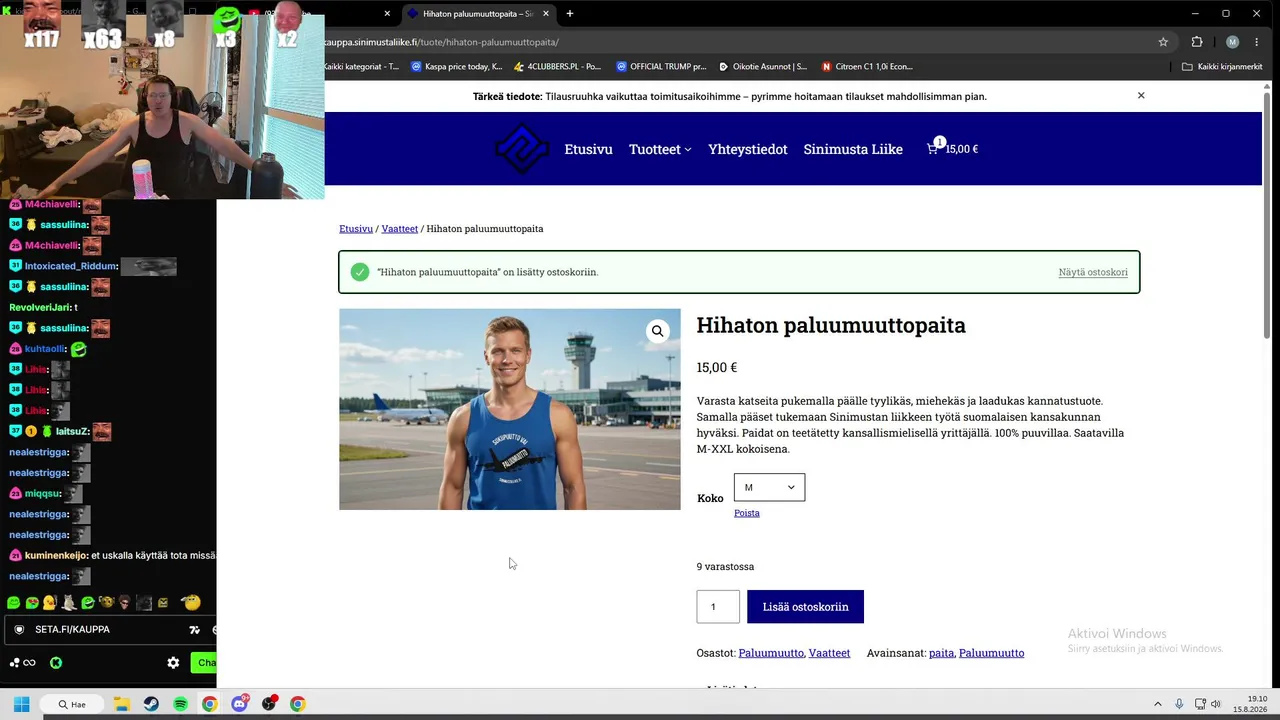Click the volume speaker tray icon
The image size is (1280, 720).
click(1216, 704)
